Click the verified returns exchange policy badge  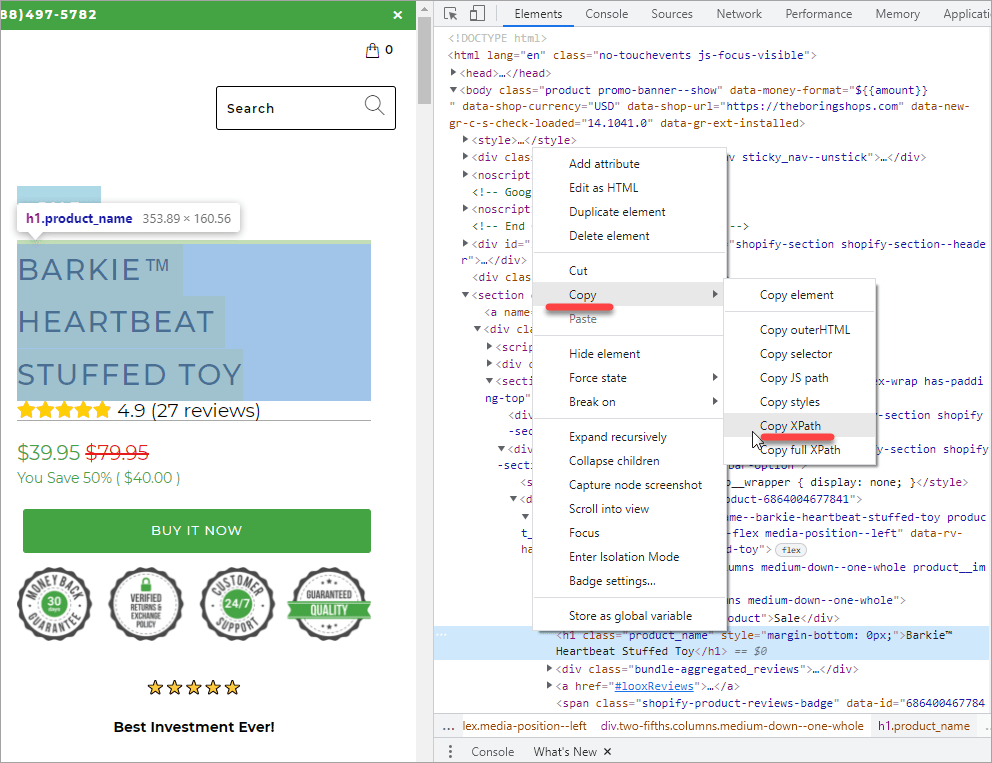click(x=146, y=604)
